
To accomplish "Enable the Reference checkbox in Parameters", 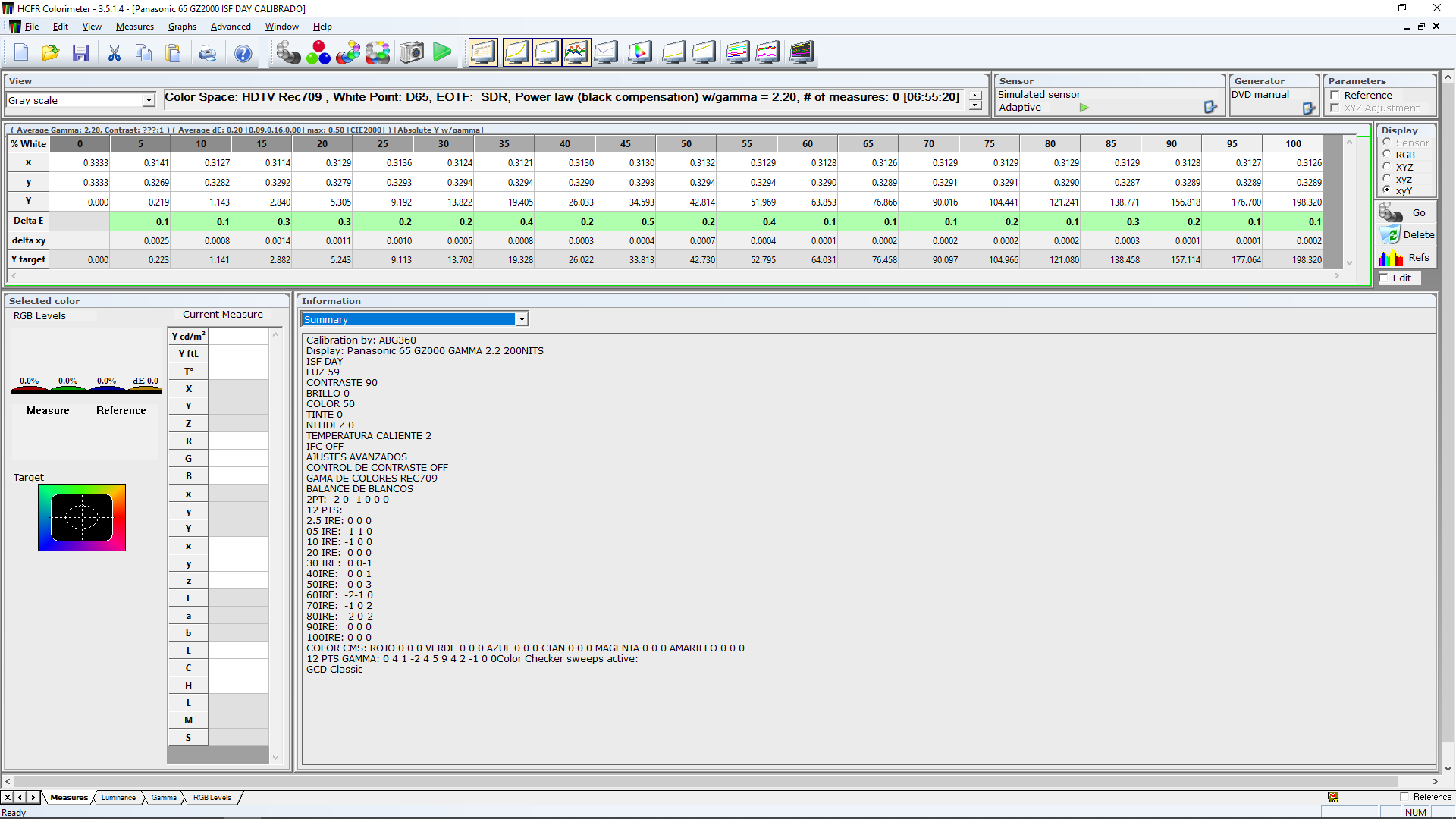I will coord(1335,96).
